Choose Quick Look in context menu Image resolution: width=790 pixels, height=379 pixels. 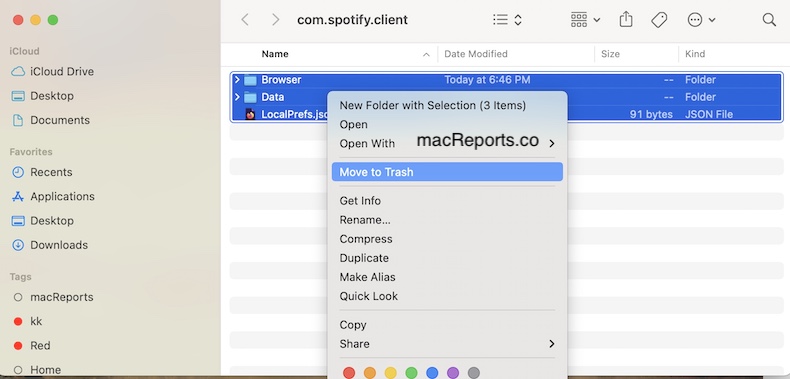[368, 296]
